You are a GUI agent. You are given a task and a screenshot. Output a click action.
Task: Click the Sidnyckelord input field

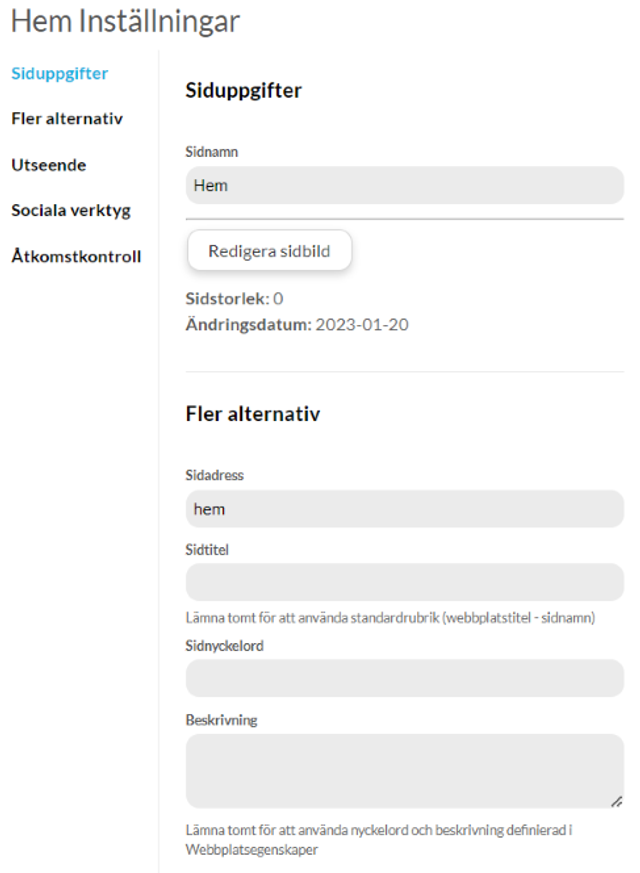(405, 678)
